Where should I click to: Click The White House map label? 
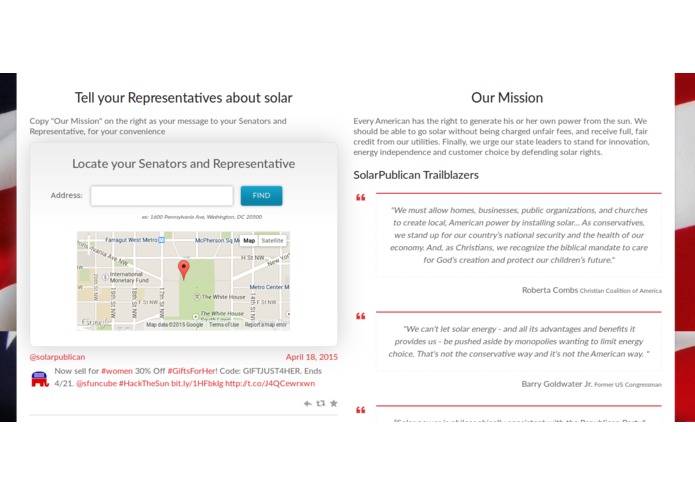click(x=223, y=297)
